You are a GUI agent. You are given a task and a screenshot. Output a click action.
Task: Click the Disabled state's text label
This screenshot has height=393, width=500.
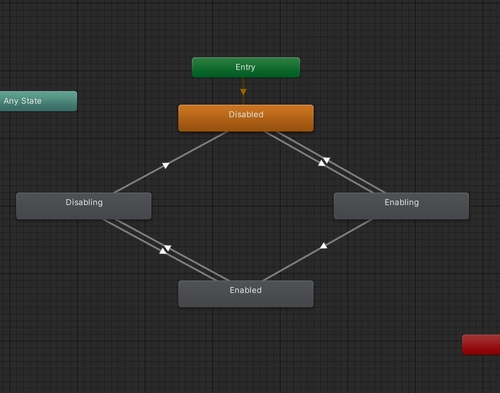point(246,114)
